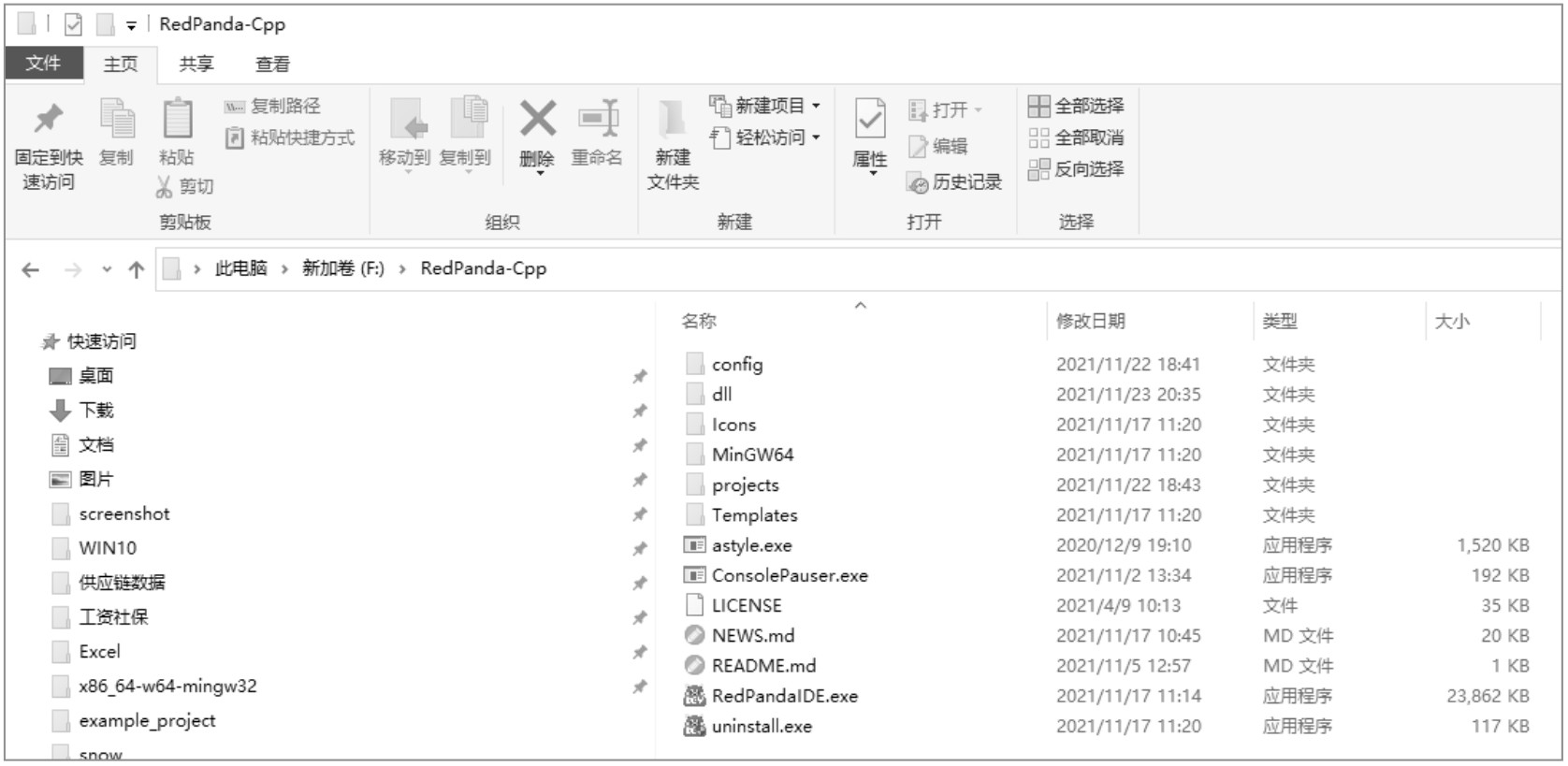Viewport: 1568px width, 766px height.
Task: Switch to the Share ribbon tab
Action: [x=196, y=64]
